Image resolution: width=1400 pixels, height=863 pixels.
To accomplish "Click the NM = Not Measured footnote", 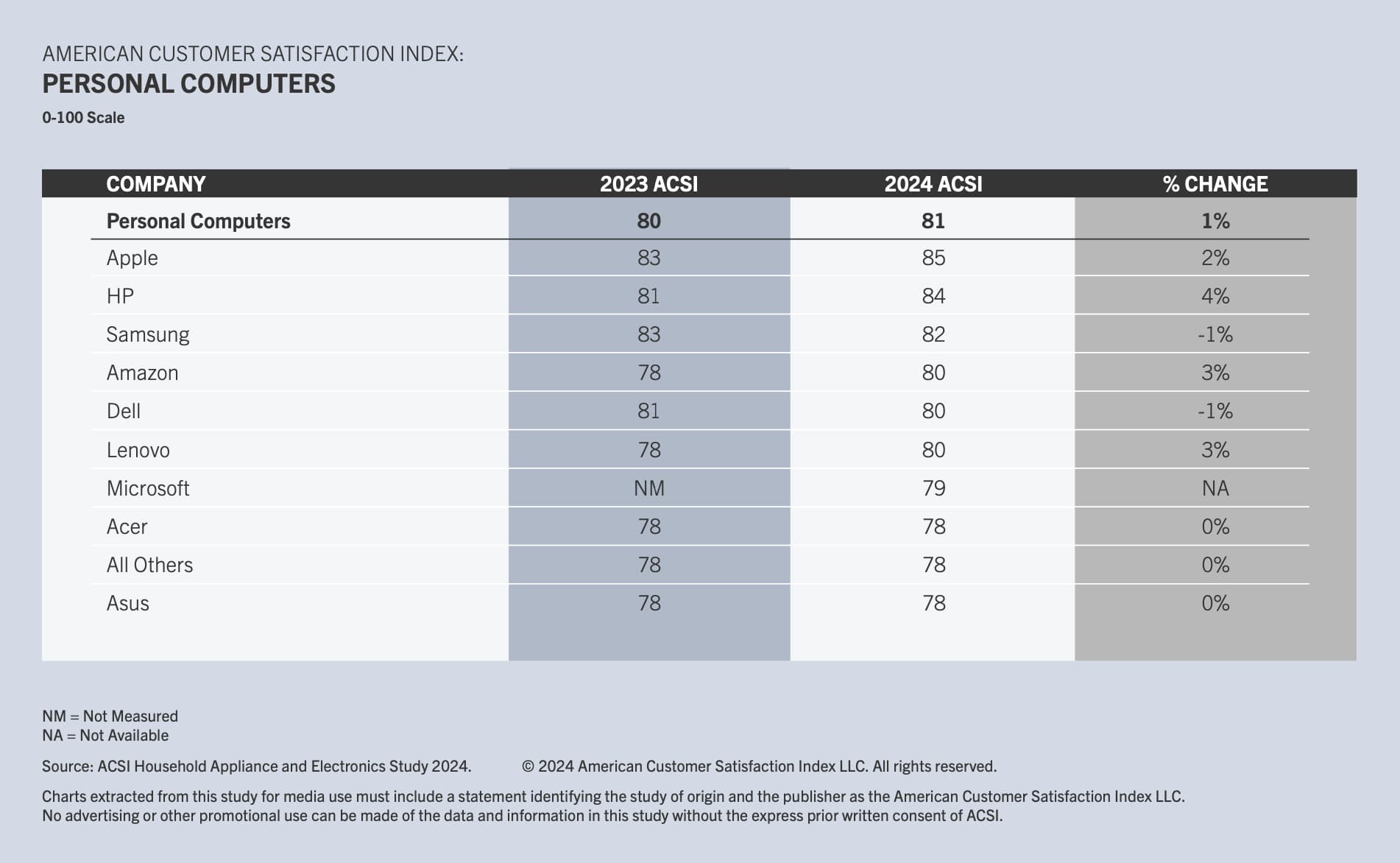I will [110, 716].
